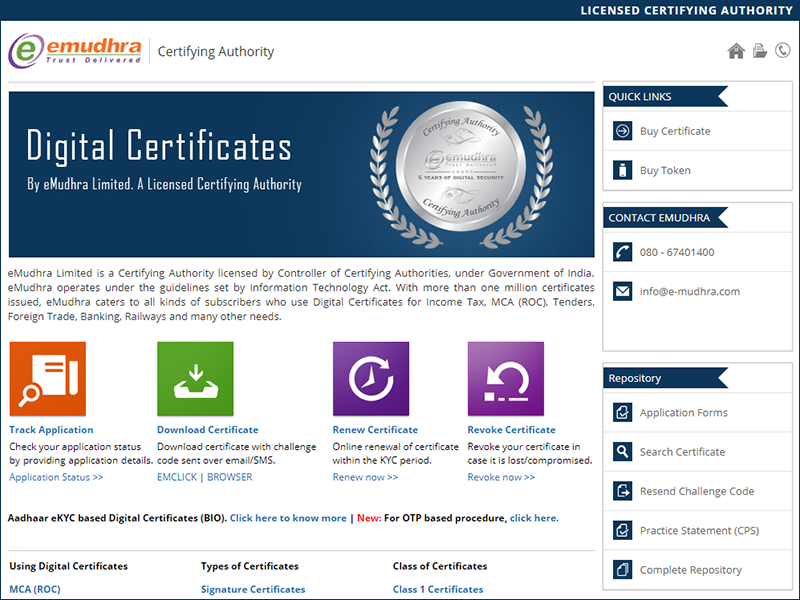Click the info@e-mudhra.com email address
This screenshot has height=600, width=800.
(x=690, y=291)
